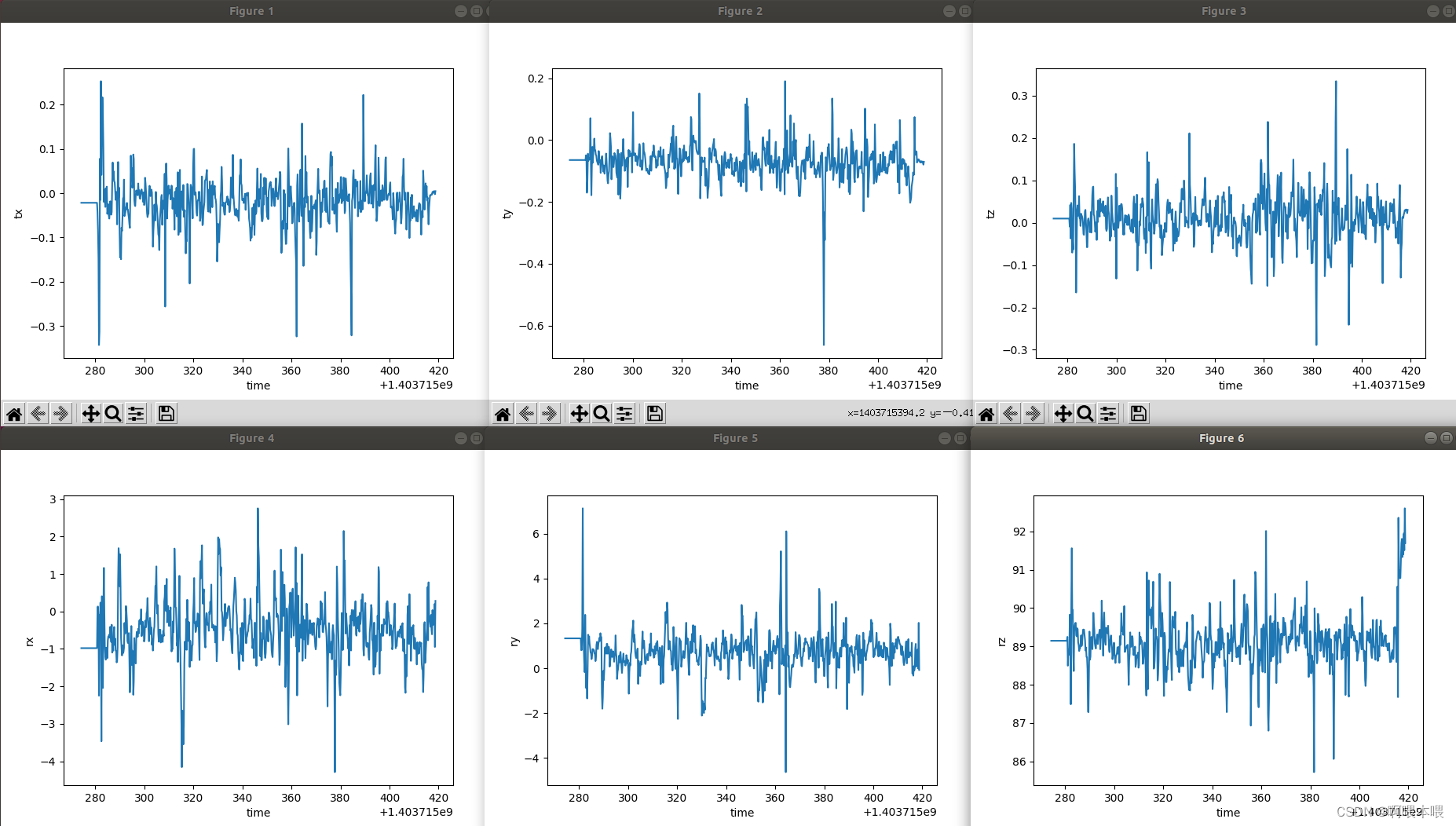The image size is (1456, 826).
Task: Go back to previous view in Figure 1
Action: tap(38, 414)
